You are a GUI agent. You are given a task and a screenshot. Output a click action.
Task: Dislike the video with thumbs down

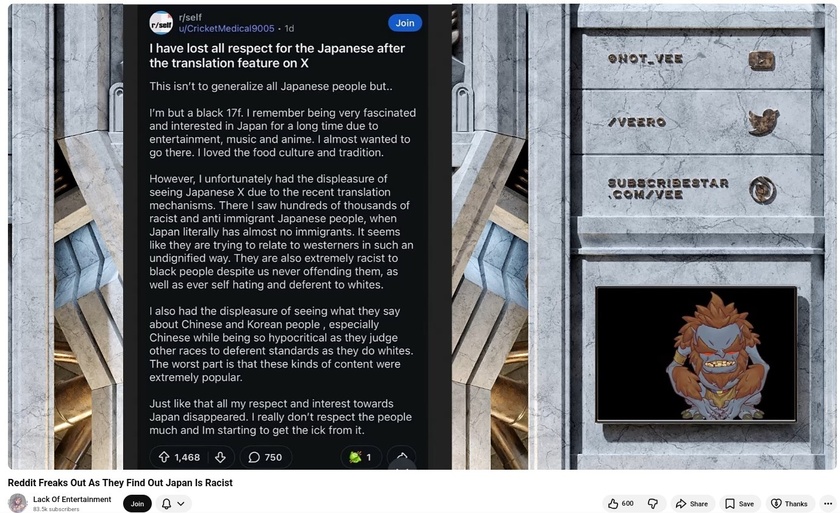pyautogui.click(x=653, y=503)
